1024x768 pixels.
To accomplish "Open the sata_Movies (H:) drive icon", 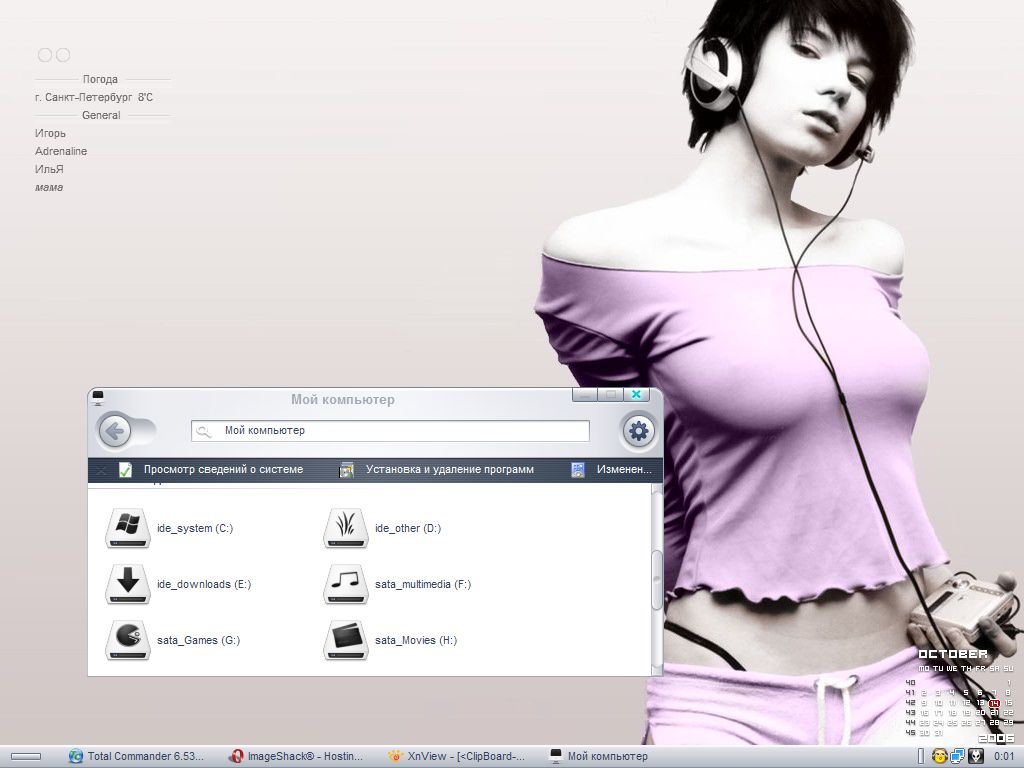I will coord(345,640).
